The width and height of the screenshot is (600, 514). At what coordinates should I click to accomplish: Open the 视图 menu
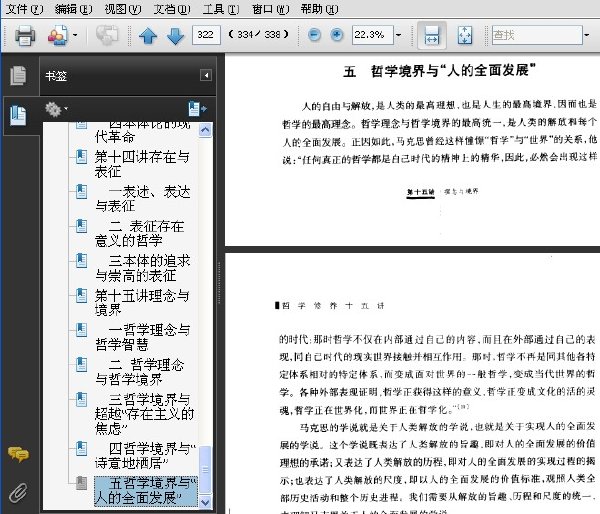[x=123, y=8]
